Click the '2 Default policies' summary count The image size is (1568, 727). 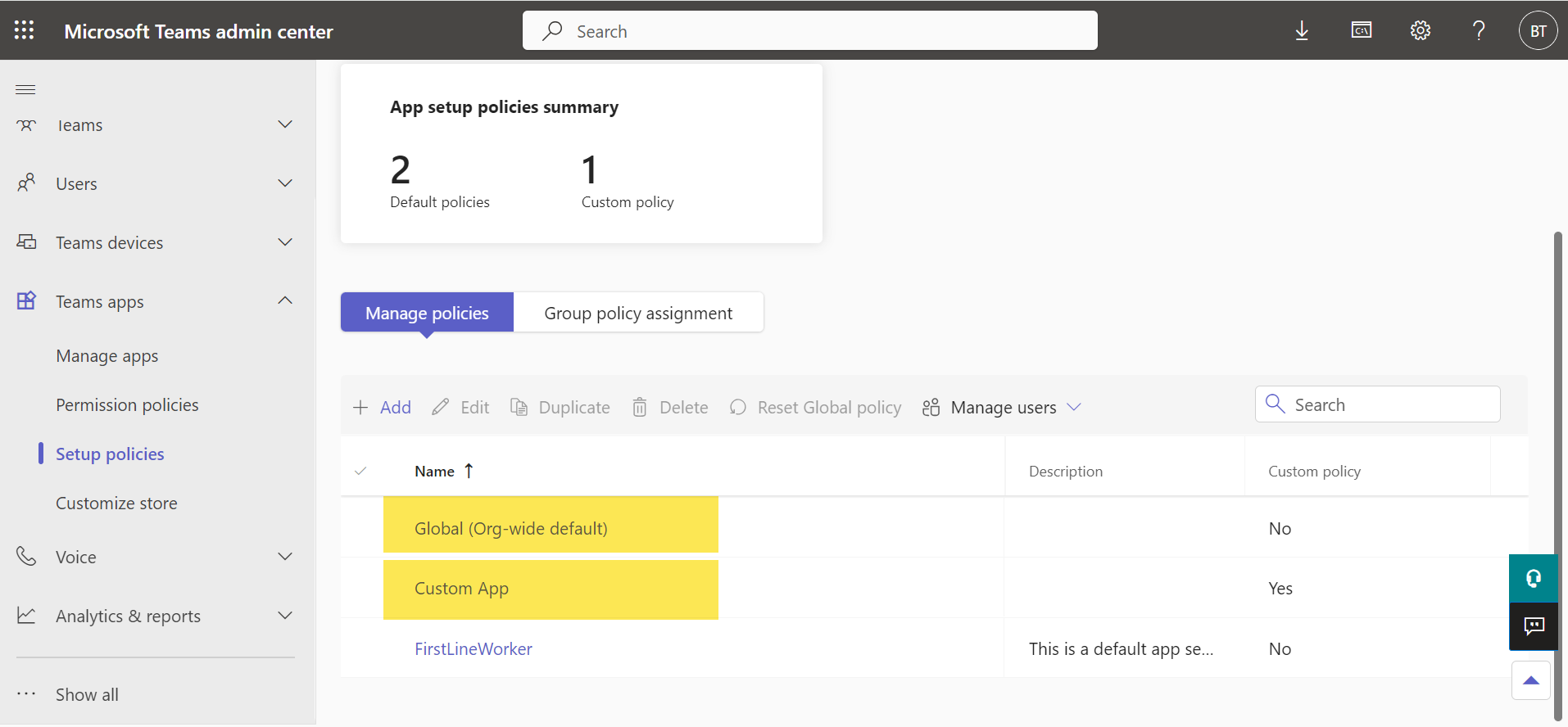[440, 181]
